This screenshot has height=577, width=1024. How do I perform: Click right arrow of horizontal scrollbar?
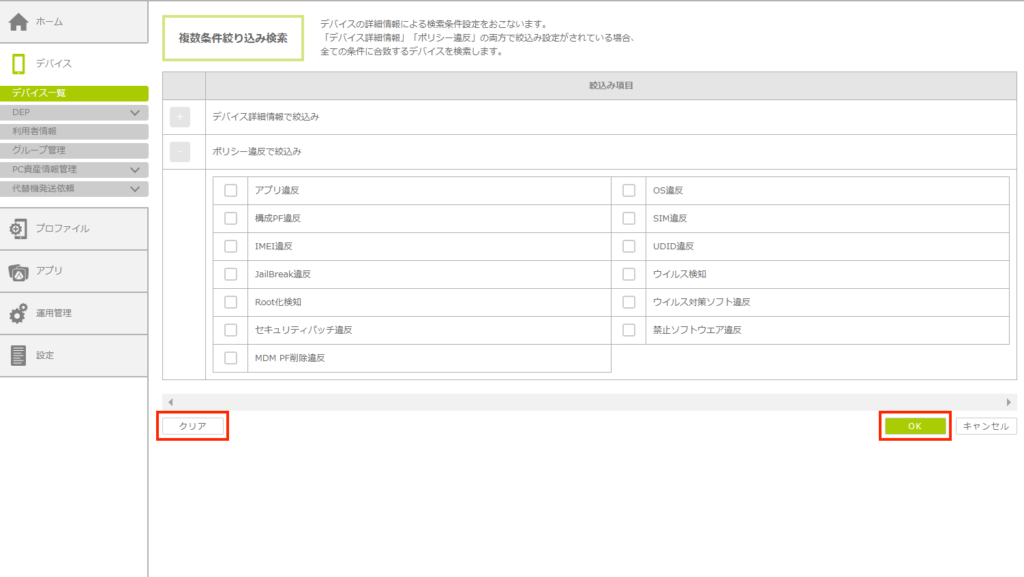click(x=1009, y=401)
